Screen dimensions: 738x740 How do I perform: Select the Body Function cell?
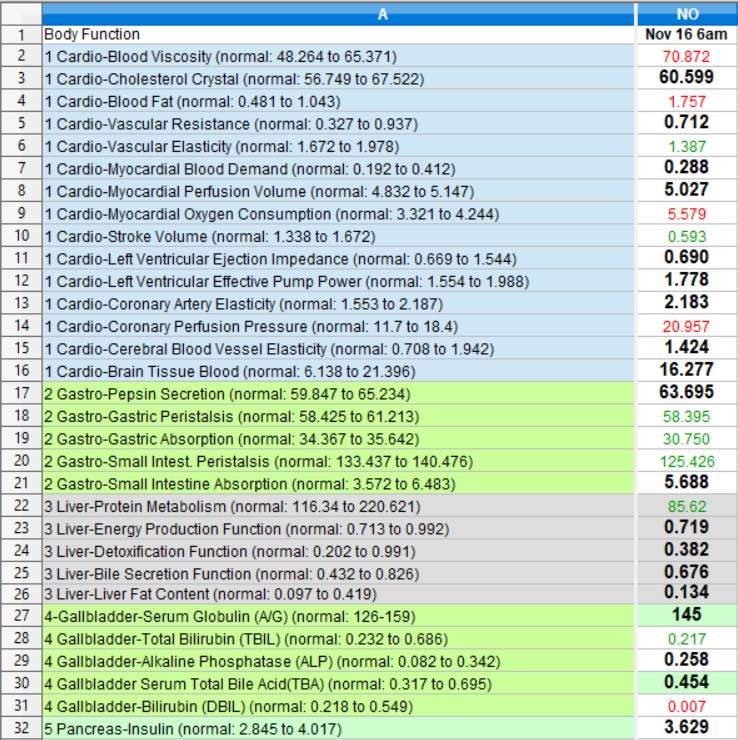click(338, 35)
